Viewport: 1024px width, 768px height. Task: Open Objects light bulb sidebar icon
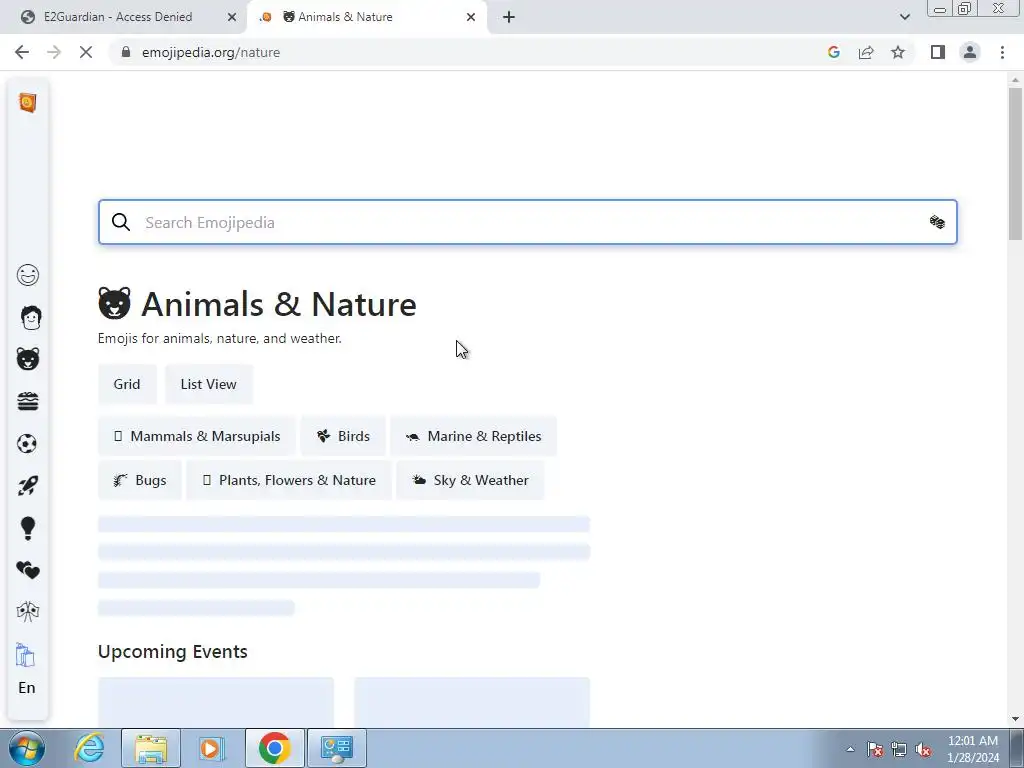coord(27,528)
